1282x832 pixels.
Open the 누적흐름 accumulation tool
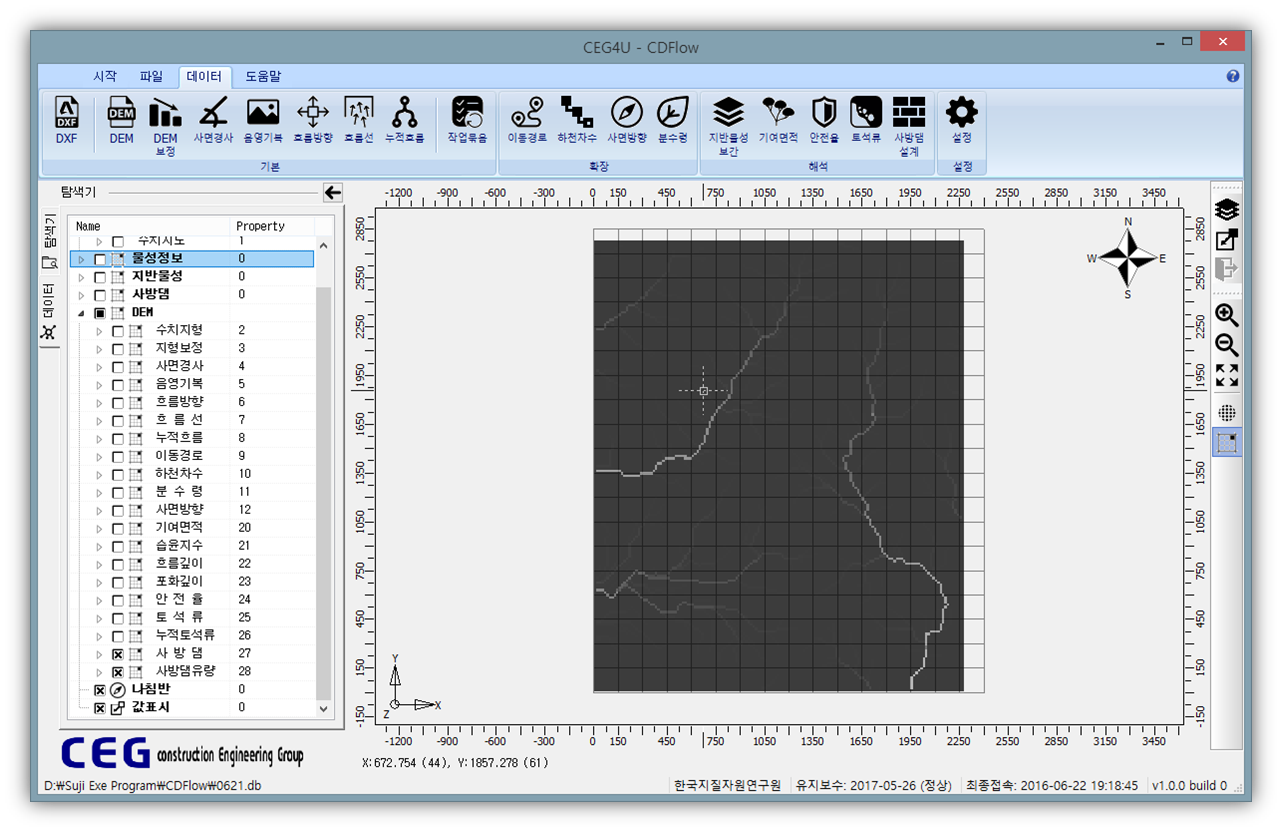405,120
